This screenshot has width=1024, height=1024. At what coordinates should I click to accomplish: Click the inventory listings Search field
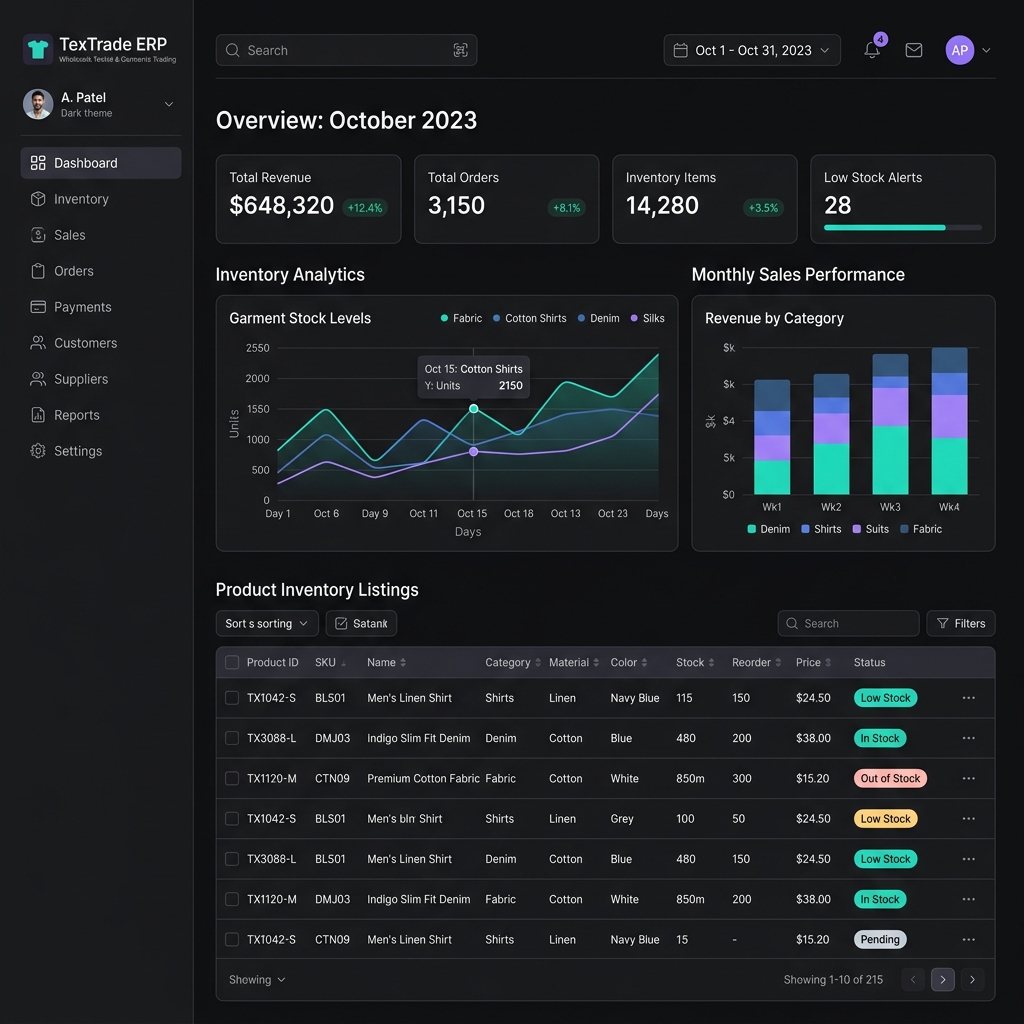pyautogui.click(x=848, y=623)
